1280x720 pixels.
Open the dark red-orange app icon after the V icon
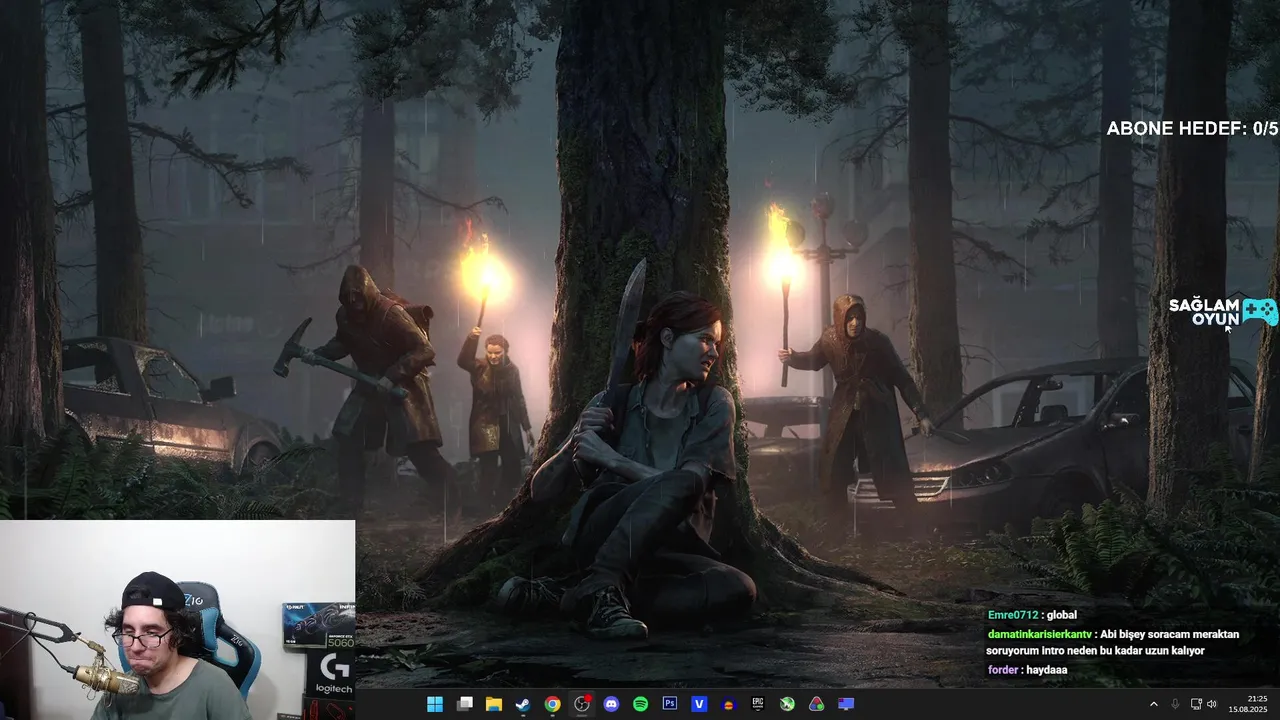[x=728, y=704]
